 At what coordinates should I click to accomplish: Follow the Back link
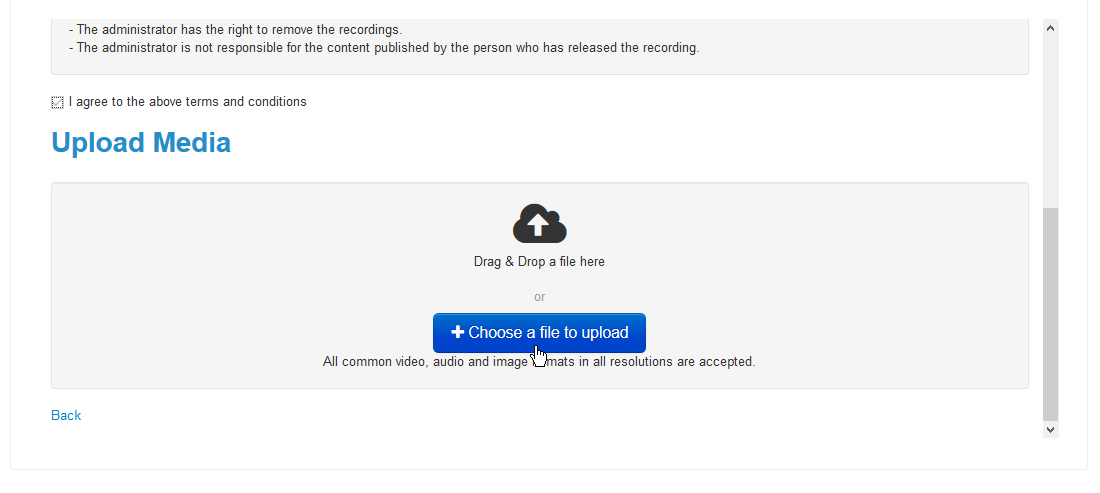[66, 415]
